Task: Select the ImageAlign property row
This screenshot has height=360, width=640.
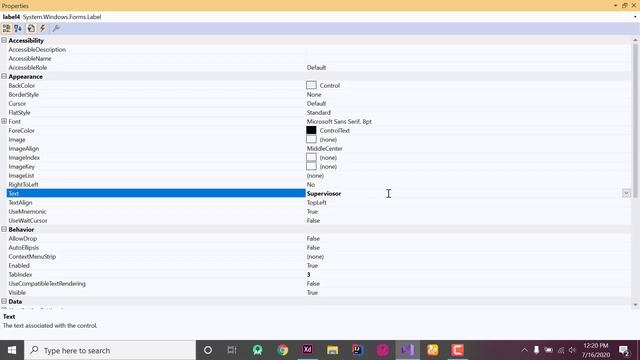Action: 318,149
